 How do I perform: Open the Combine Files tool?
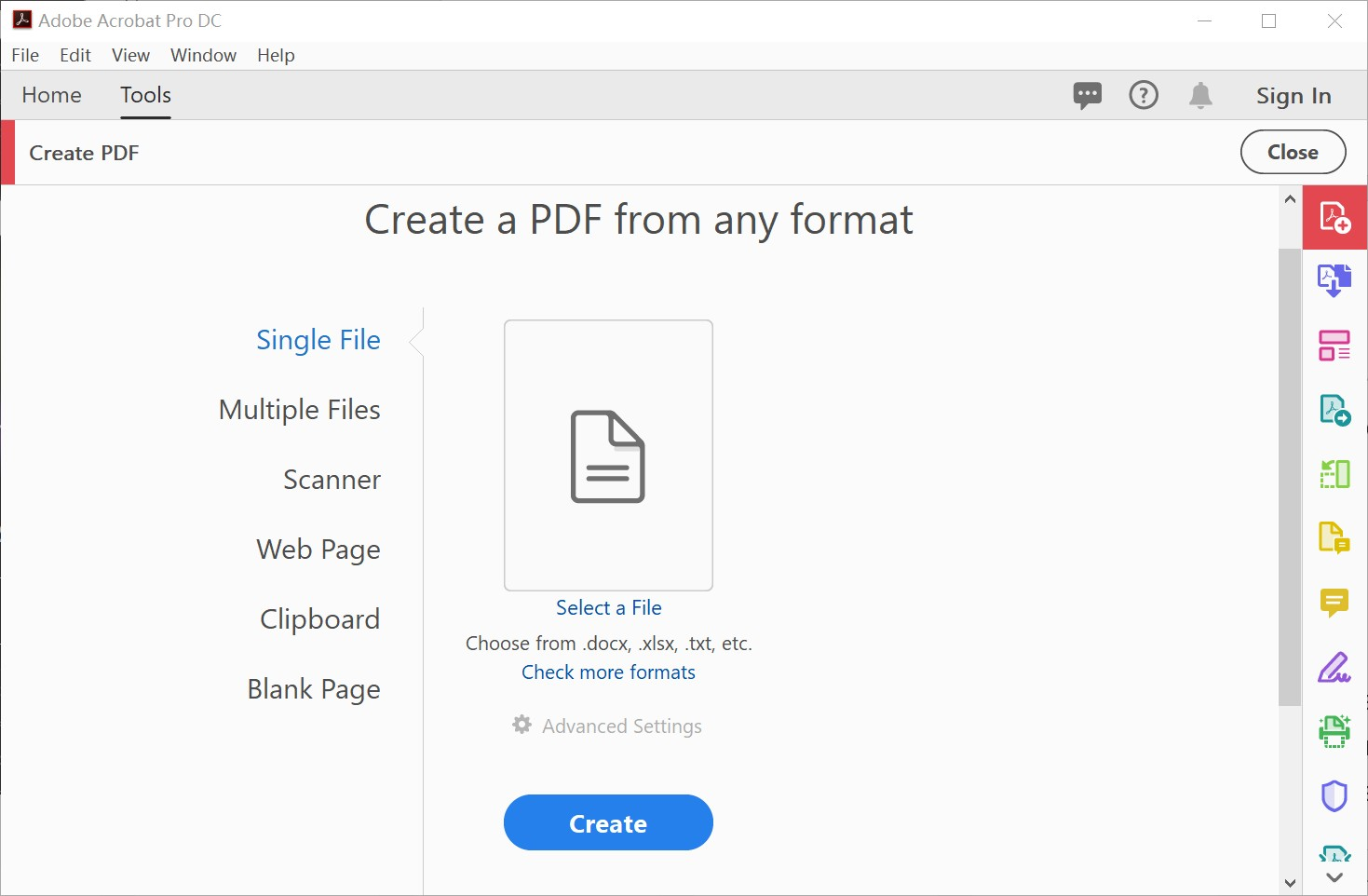click(1334, 279)
